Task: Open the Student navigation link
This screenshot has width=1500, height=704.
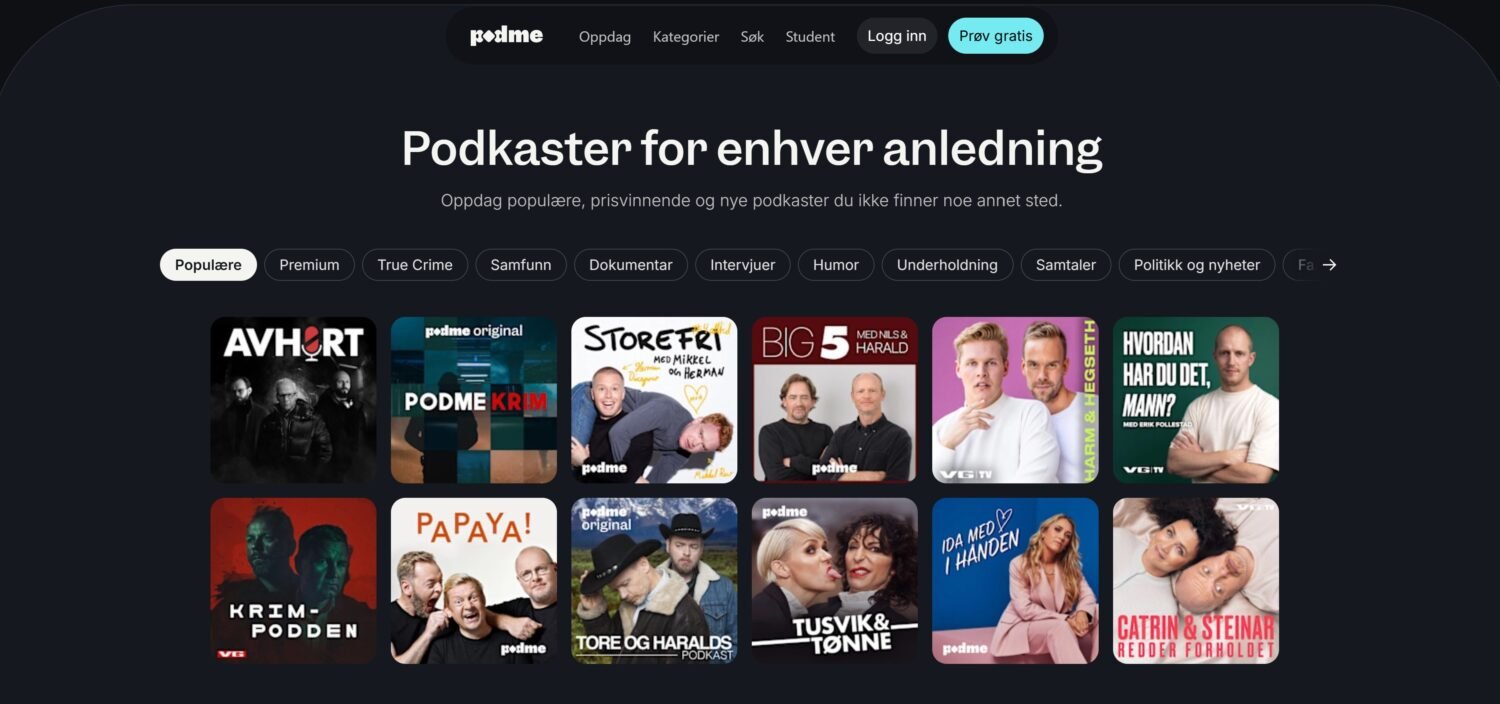Action: coord(810,37)
